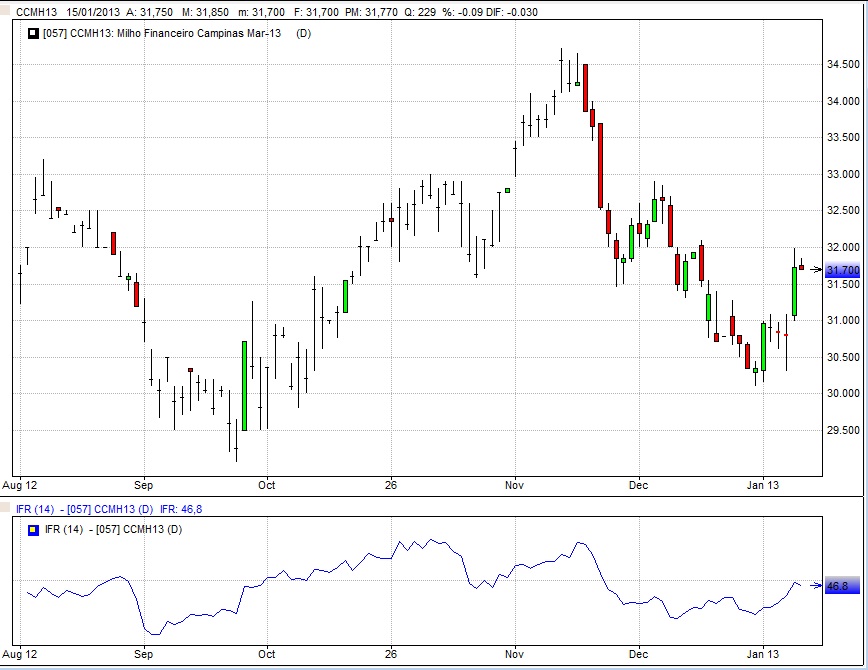Click the arrow pointing at the 46.8 IFR value
868x670 pixels.
[815, 586]
